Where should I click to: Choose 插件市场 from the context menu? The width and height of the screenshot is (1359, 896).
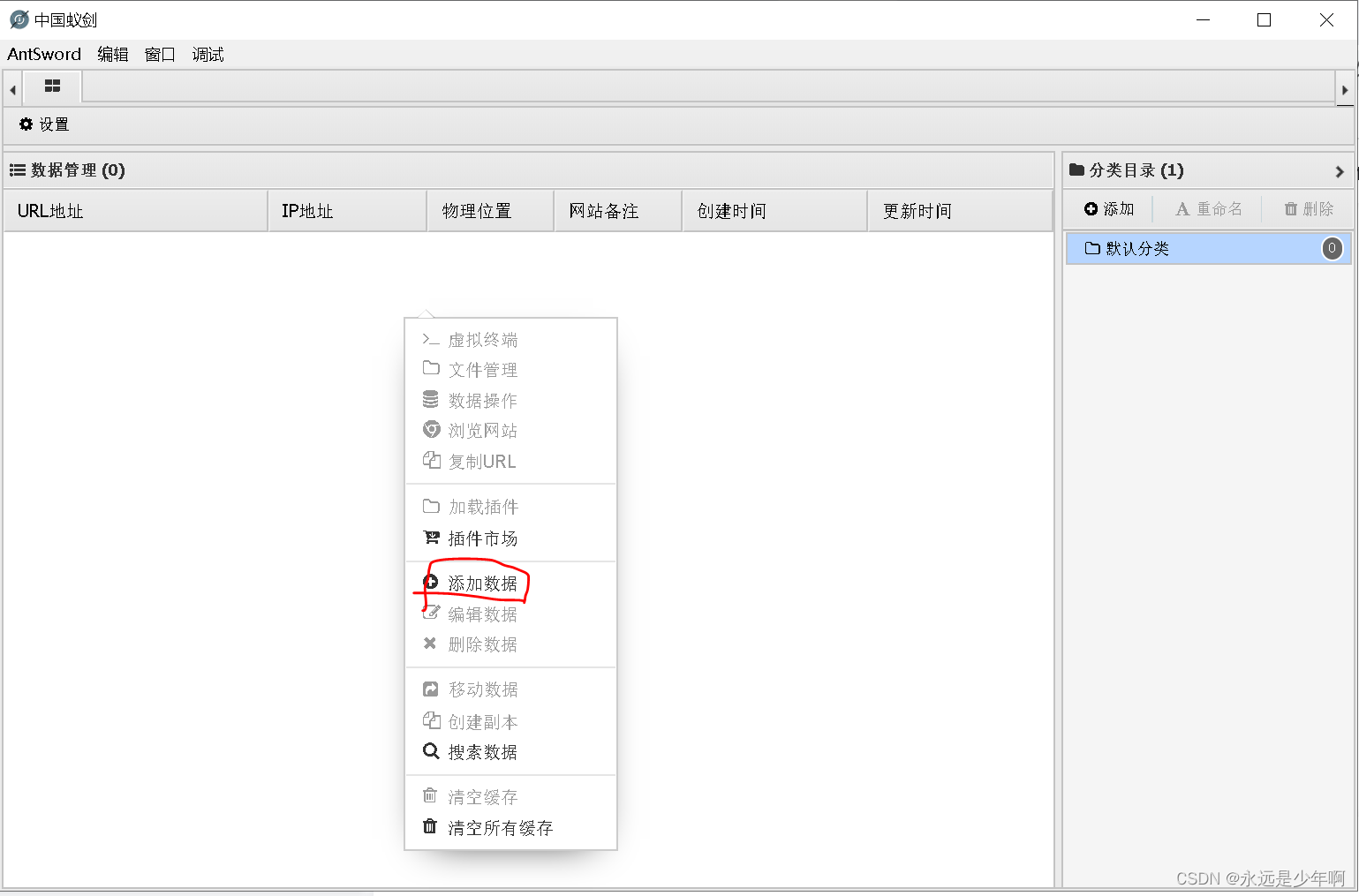(510, 538)
